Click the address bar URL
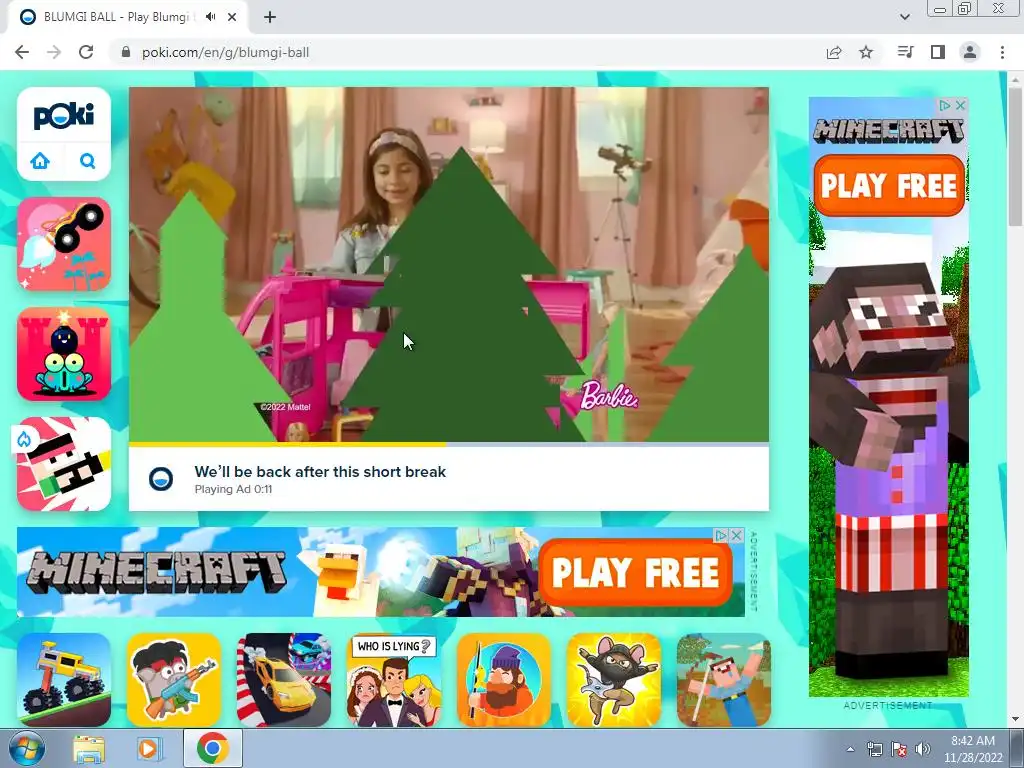 coord(225,52)
